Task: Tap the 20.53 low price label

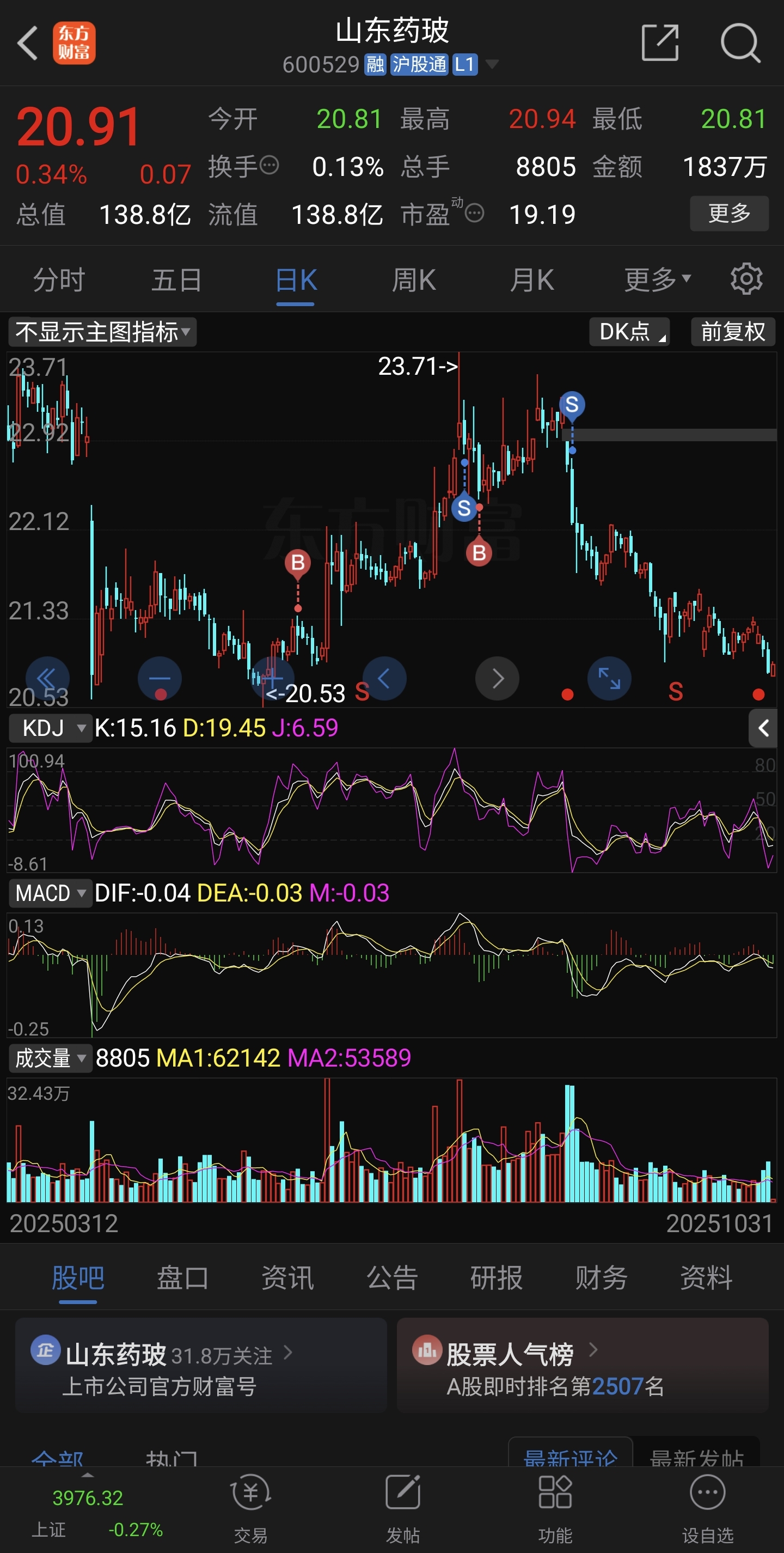Action: click(306, 694)
